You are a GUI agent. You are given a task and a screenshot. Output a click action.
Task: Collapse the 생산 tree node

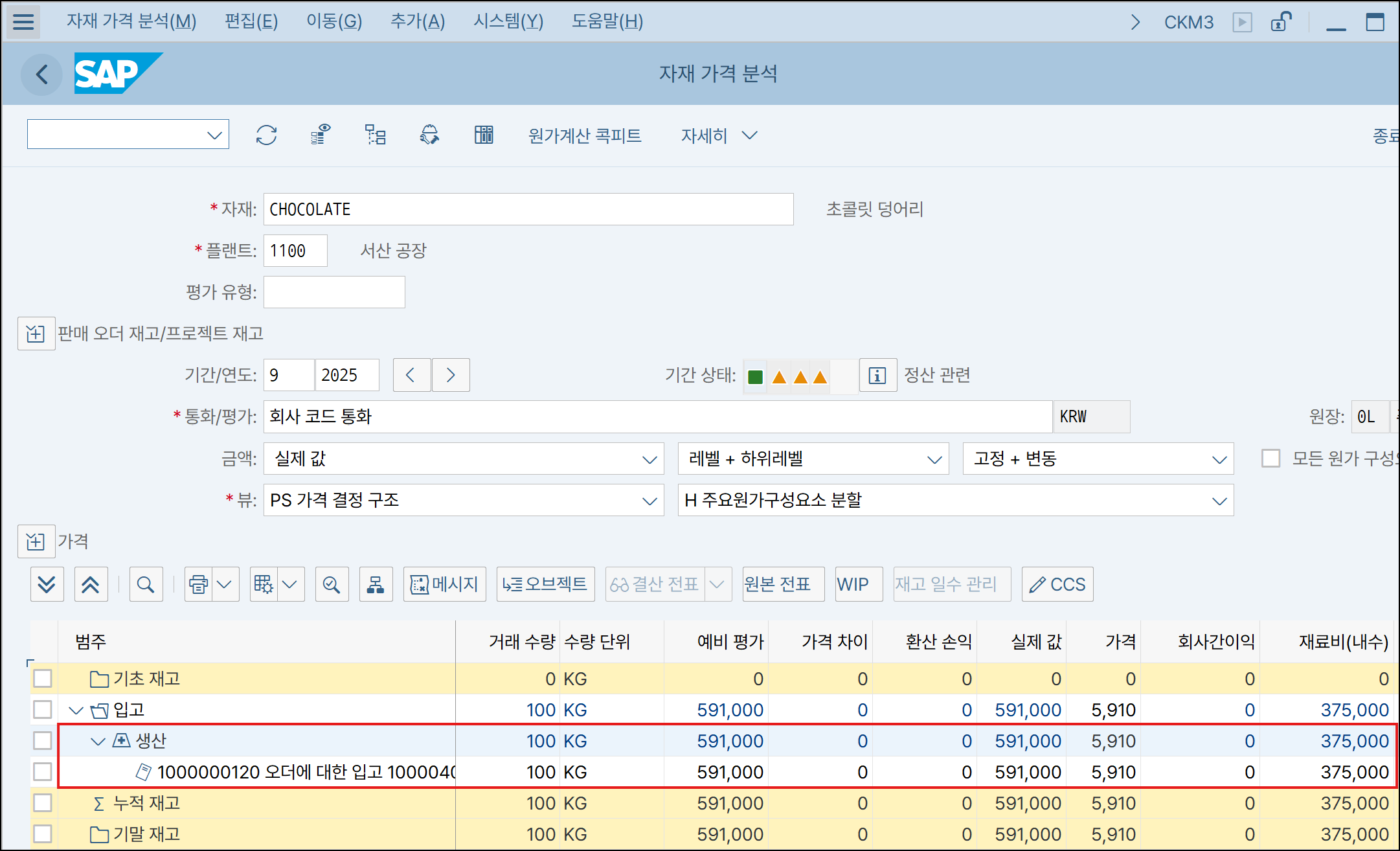98,741
